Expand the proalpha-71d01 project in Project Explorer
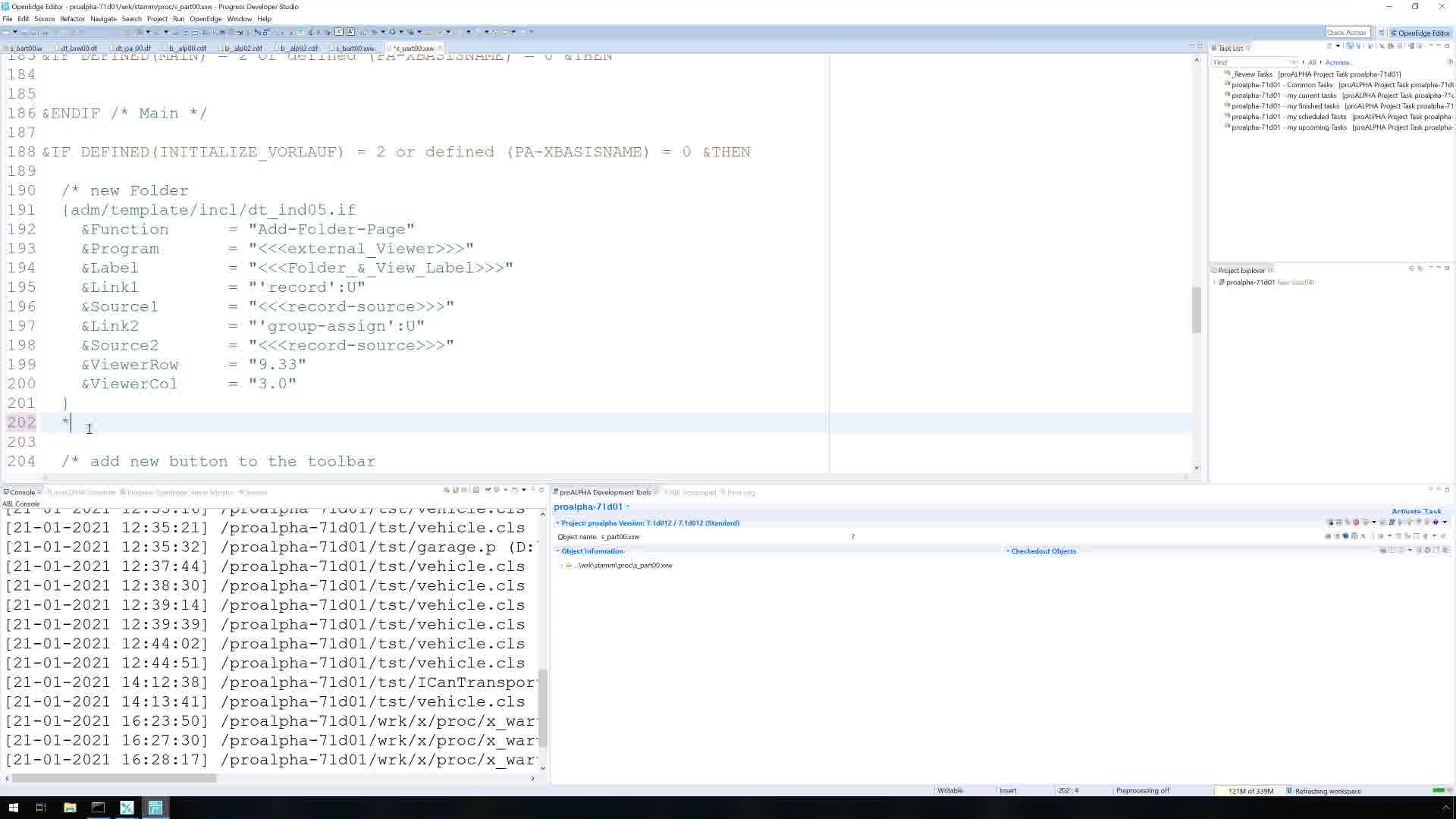Viewport: 1456px width, 819px height. [x=1214, y=282]
